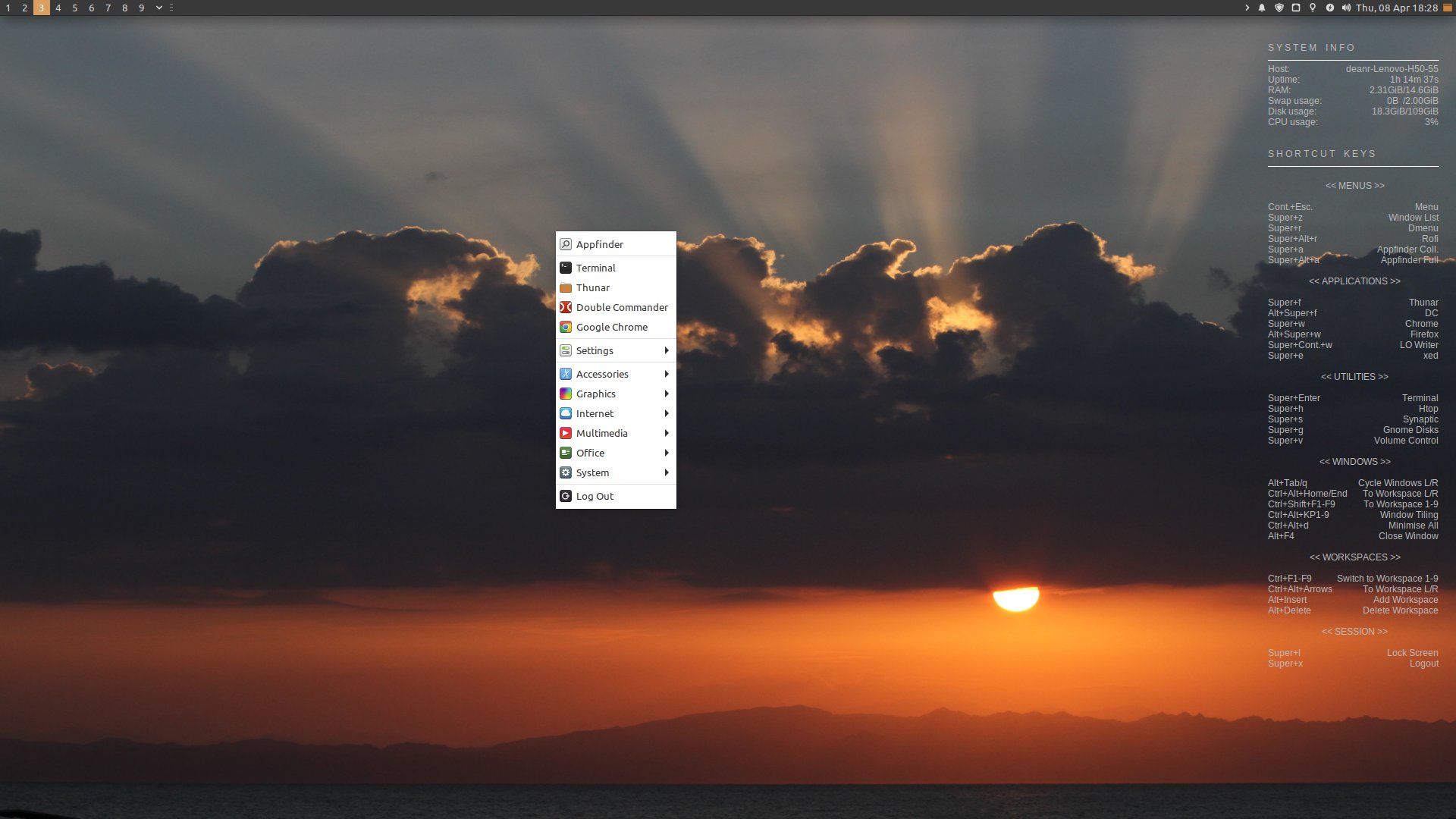This screenshot has width=1456, height=819.
Task: Open Thunar from the menu
Action: [x=592, y=287]
